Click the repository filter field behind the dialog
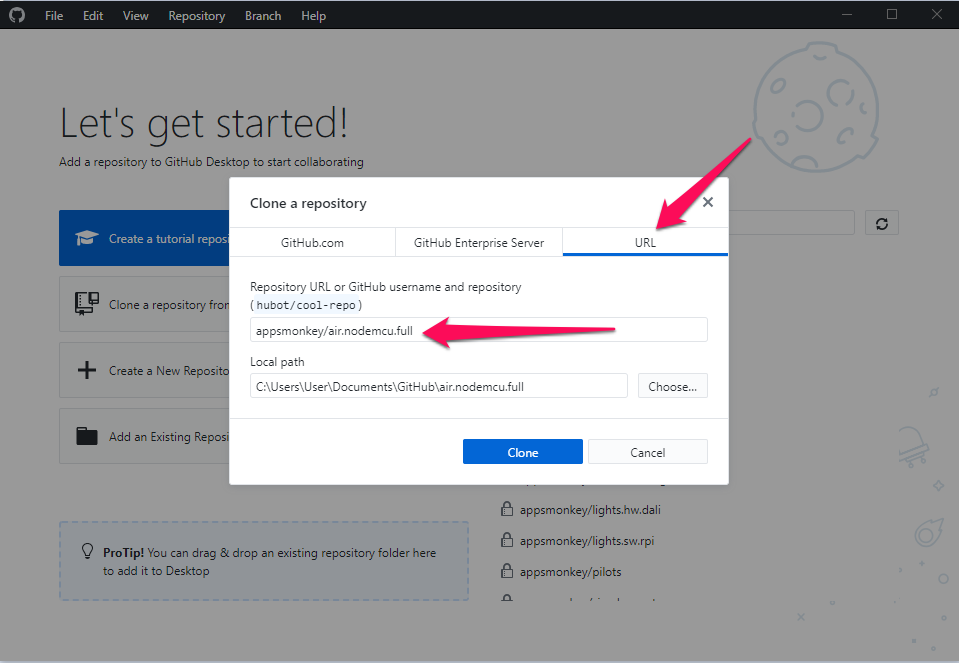The height and width of the screenshot is (663, 959). [x=791, y=223]
